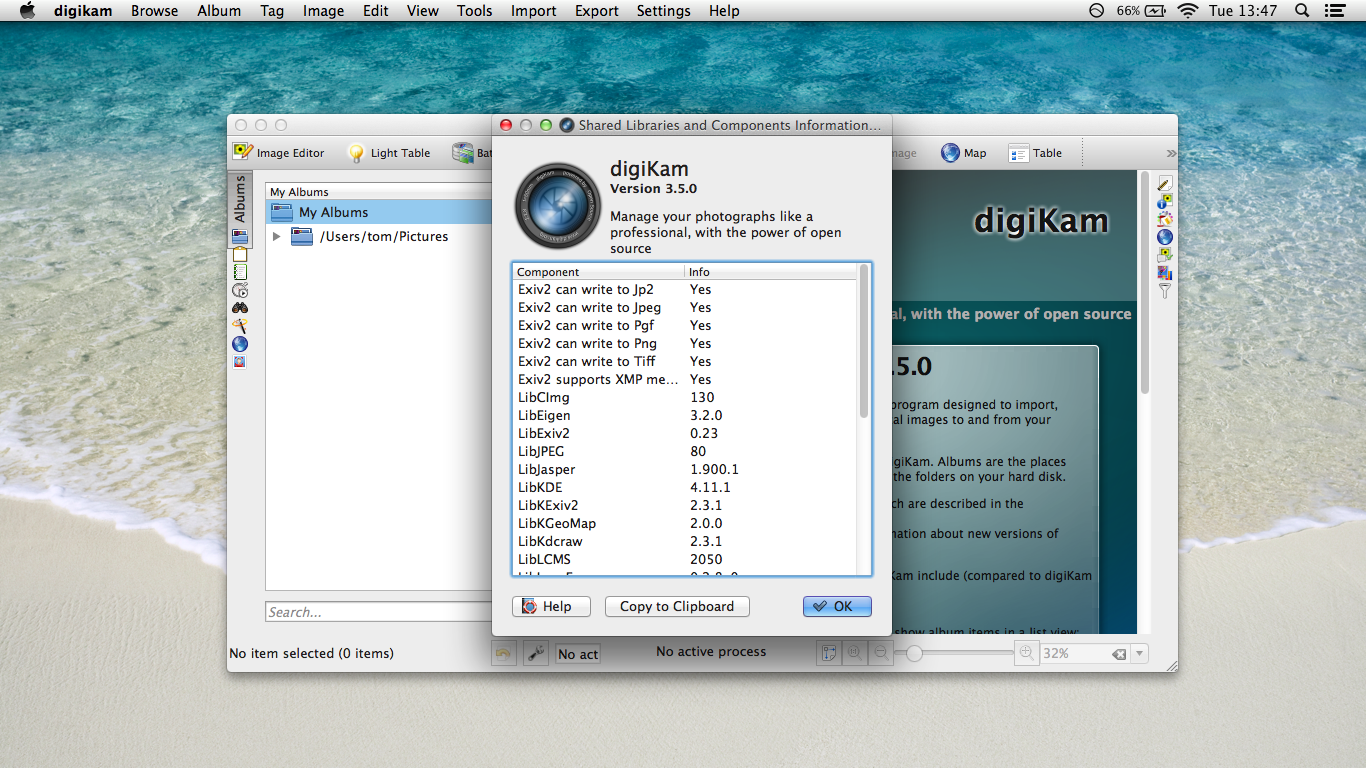This screenshot has height=768, width=1366.
Task: Select the My Albums root item
Action: click(x=379, y=212)
